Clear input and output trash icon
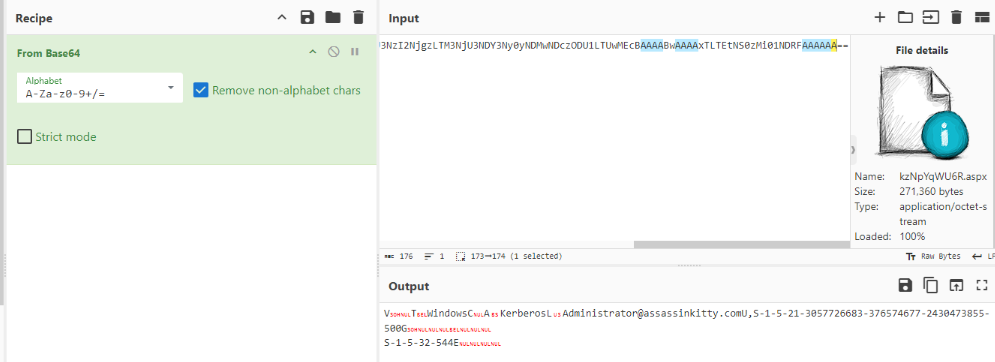Image resolution: width=995 pixels, height=362 pixels. pos(956,18)
